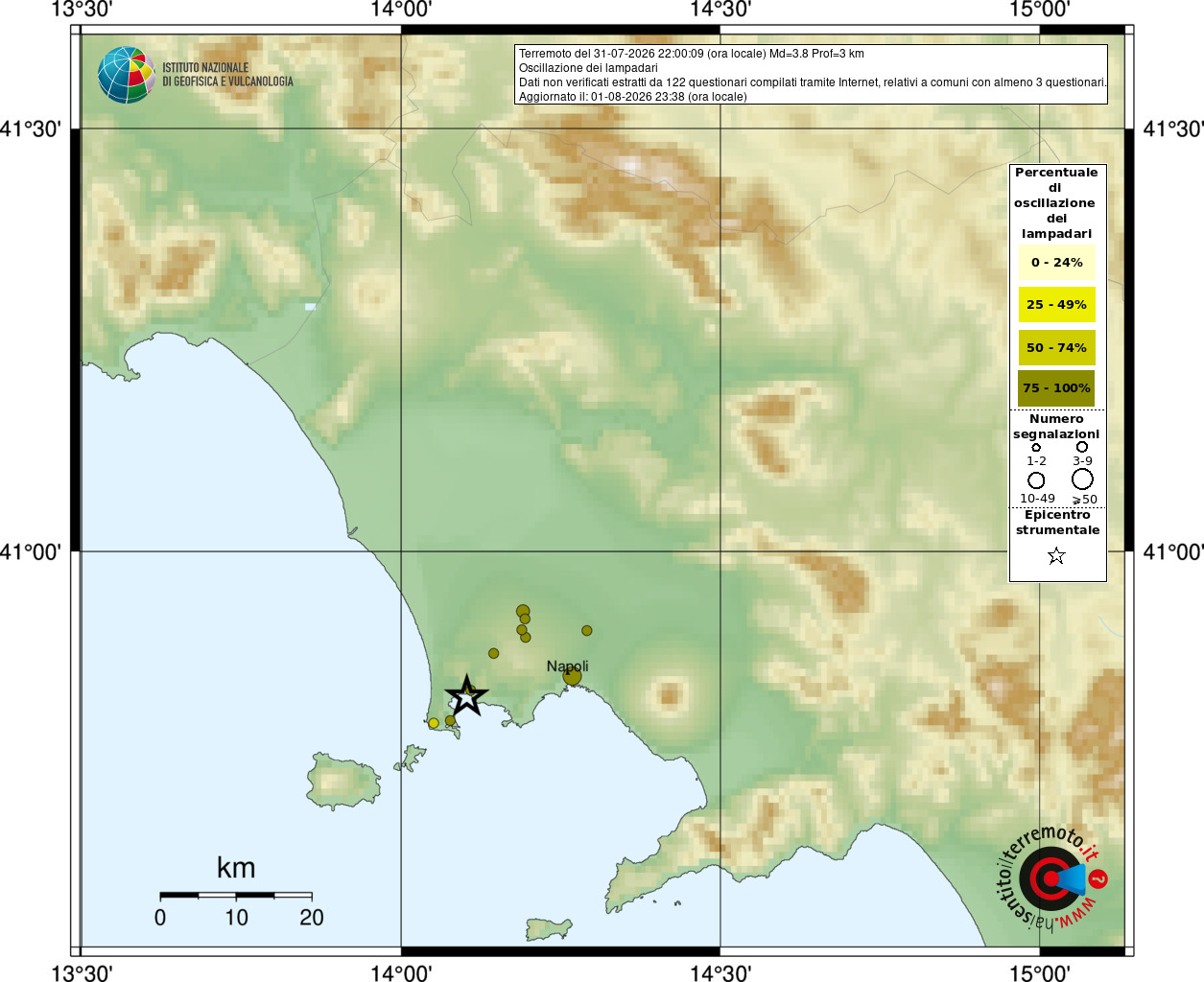
Task: Click the Napoli city label
Action: point(568,666)
